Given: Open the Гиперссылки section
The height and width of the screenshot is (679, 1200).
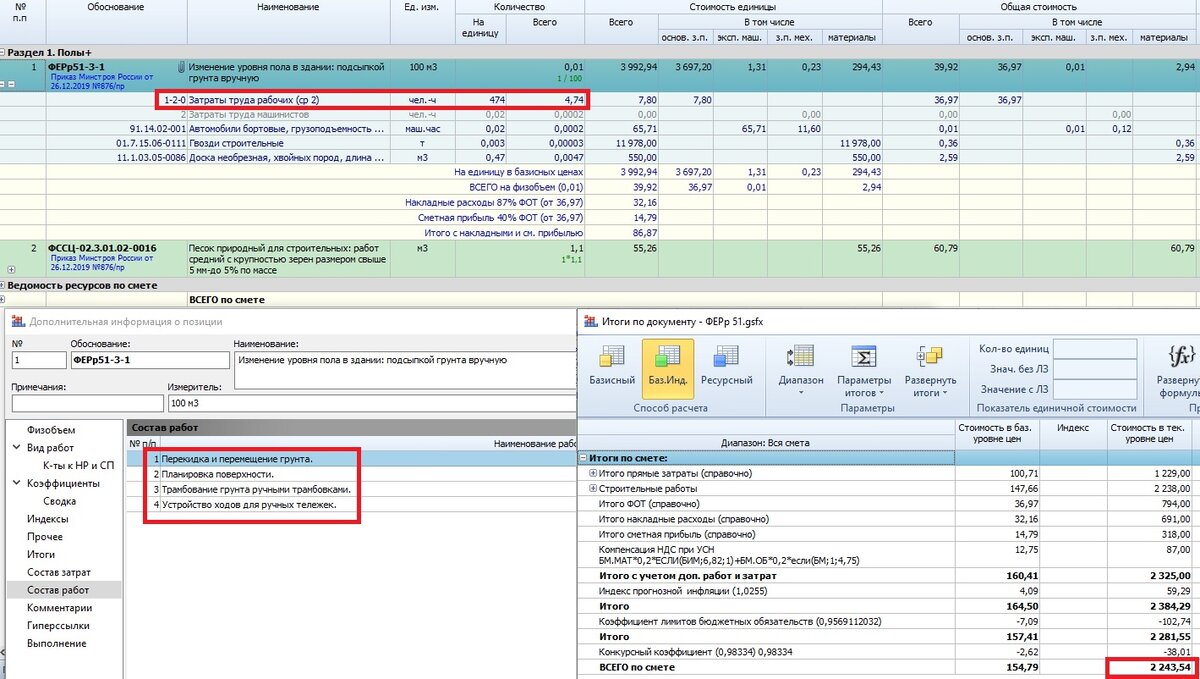Looking at the screenshot, I should 60,625.
